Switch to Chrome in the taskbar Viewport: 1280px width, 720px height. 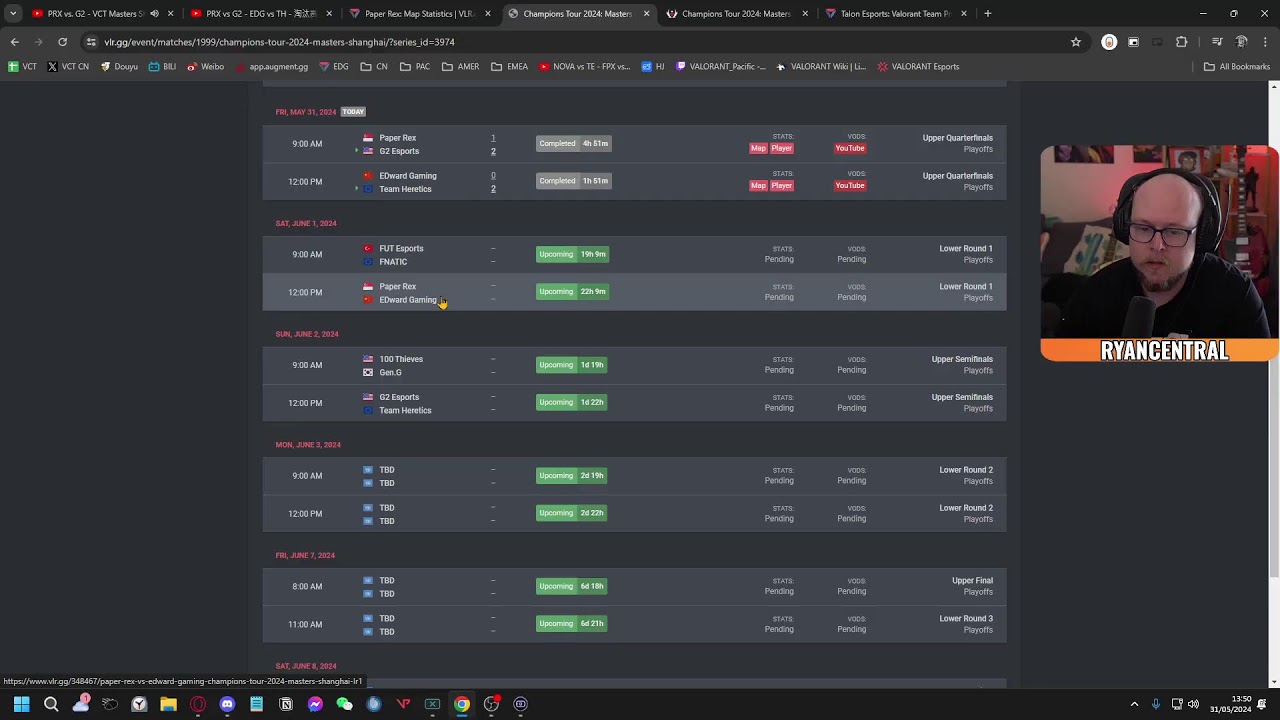(462, 704)
